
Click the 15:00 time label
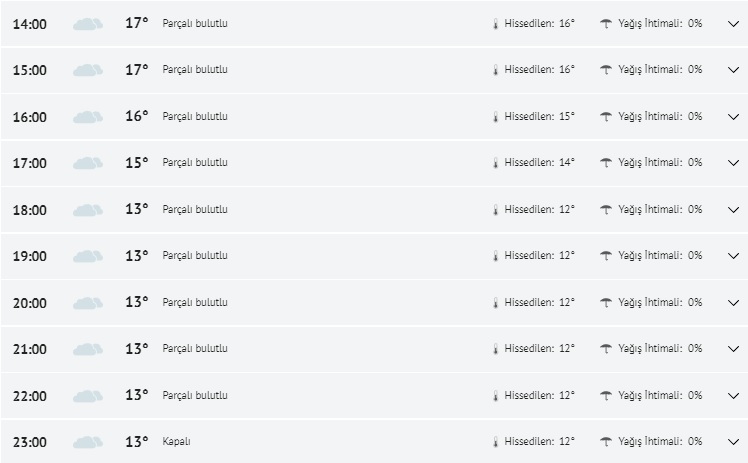click(x=29, y=71)
